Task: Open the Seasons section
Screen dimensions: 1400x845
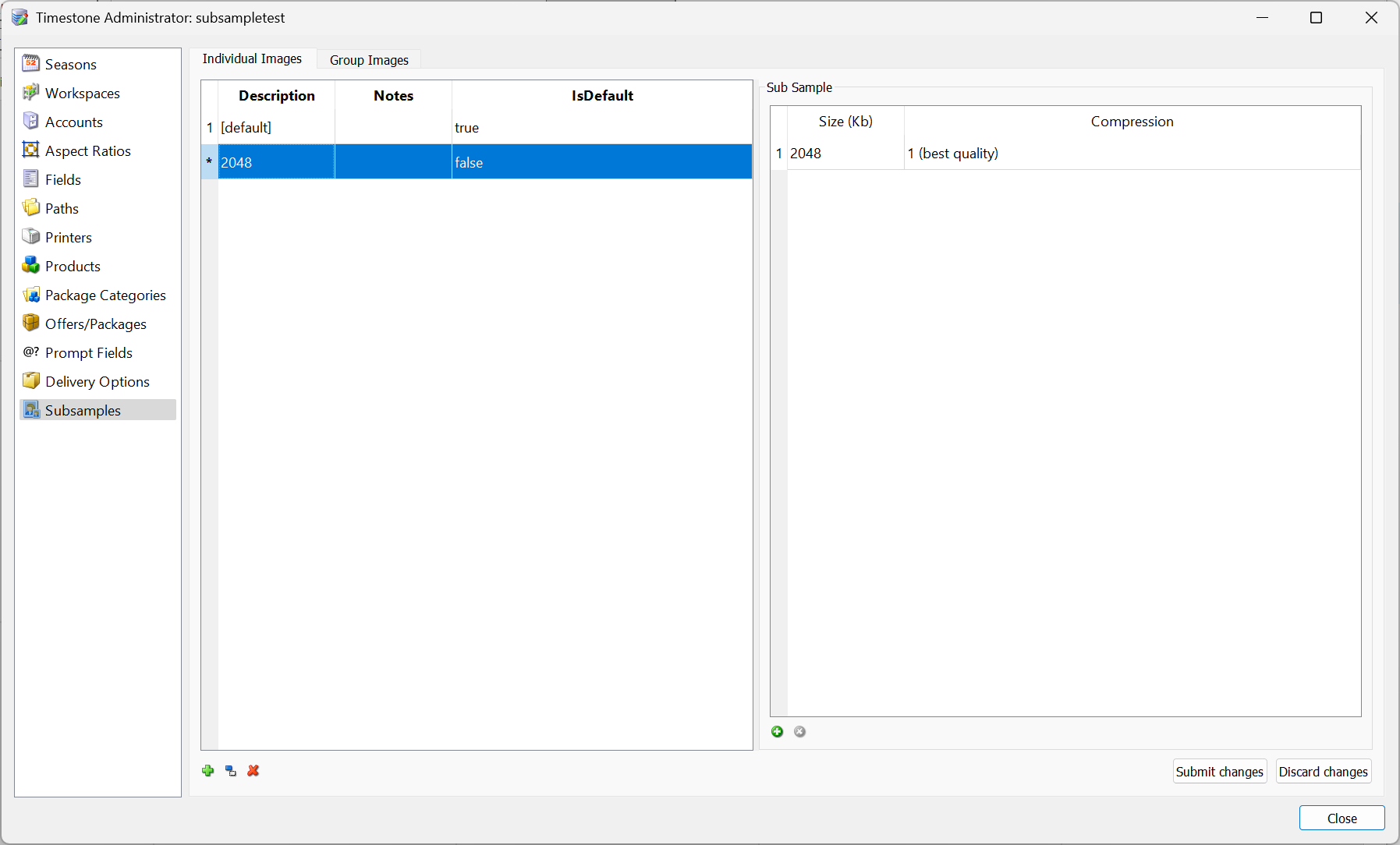Action: [97, 64]
